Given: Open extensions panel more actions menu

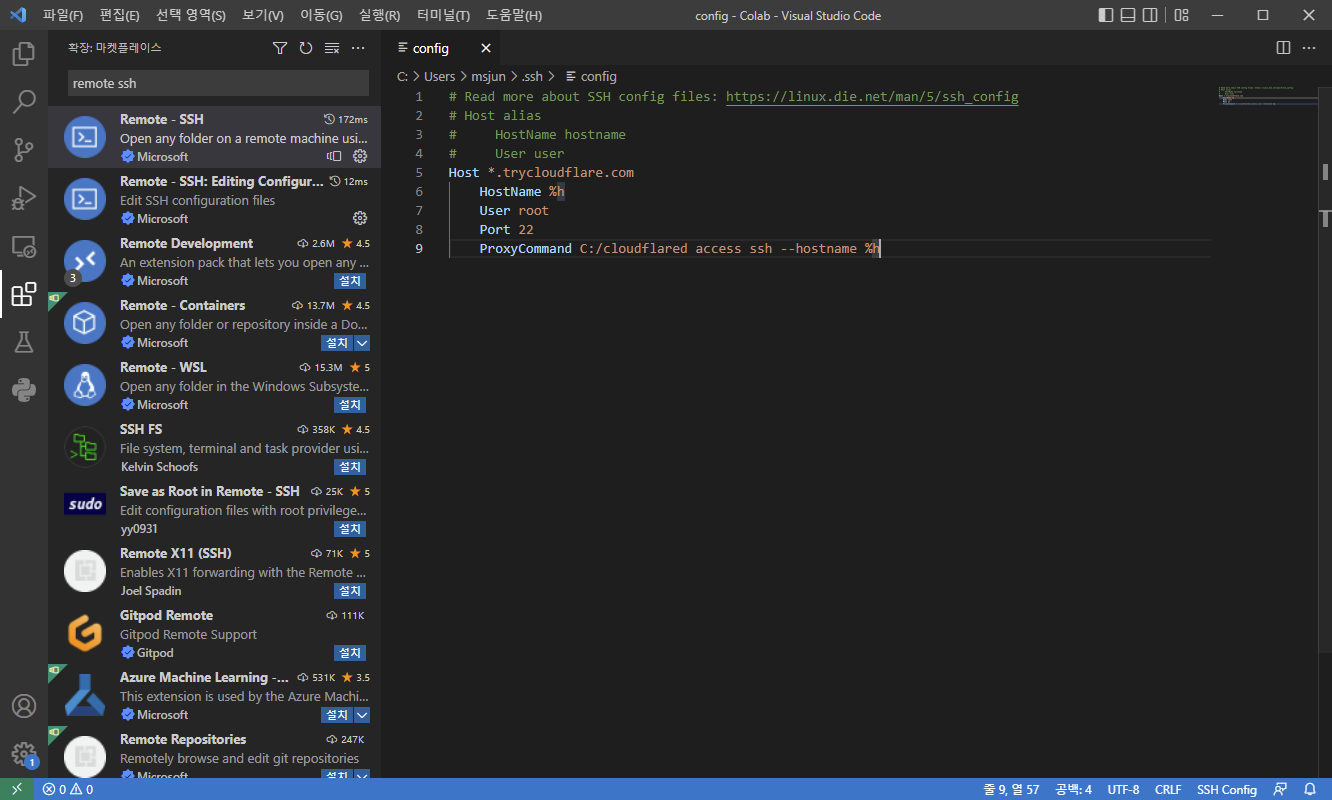Looking at the screenshot, I should (x=358, y=48).
